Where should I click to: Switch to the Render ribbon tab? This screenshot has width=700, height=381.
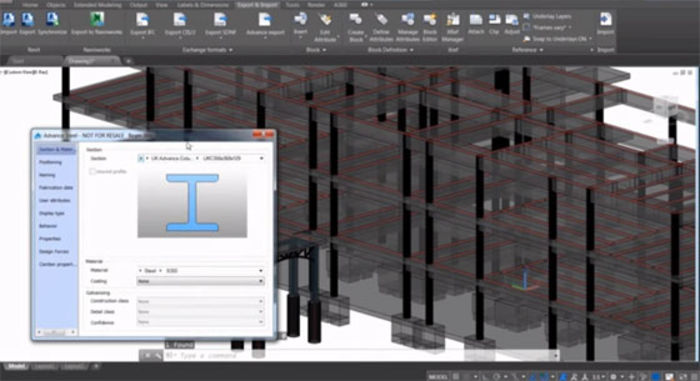(316, 5)
